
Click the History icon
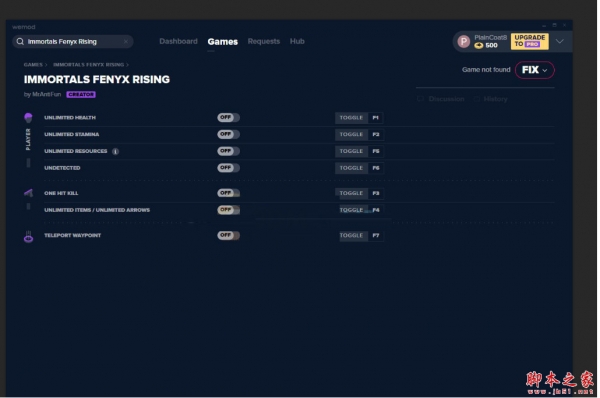pyautogui.click(x=477, y=99)
